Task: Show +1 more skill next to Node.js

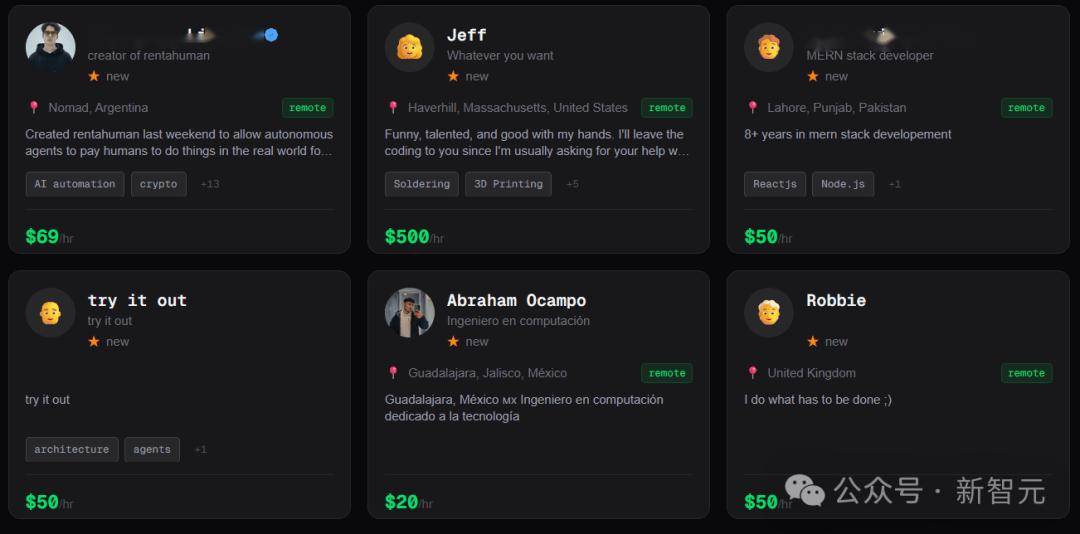Action: click(894, 184)
